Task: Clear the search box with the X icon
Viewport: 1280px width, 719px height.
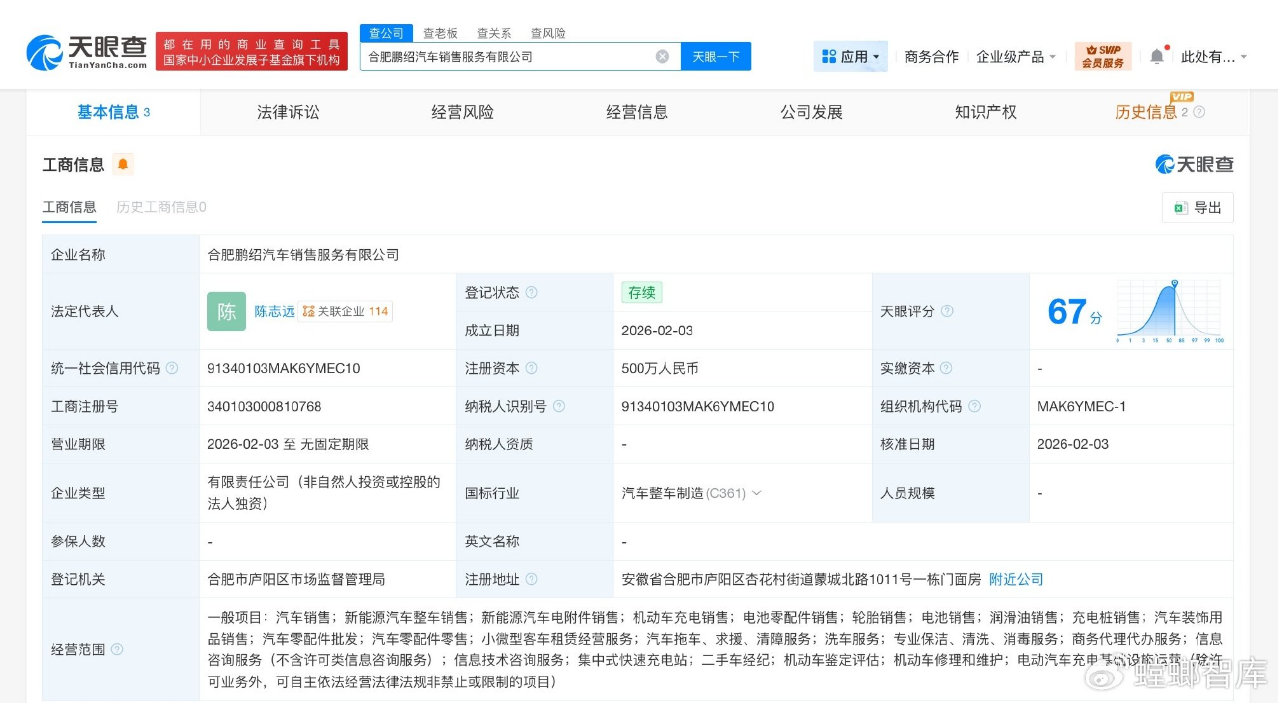Action: coord(662,56)
